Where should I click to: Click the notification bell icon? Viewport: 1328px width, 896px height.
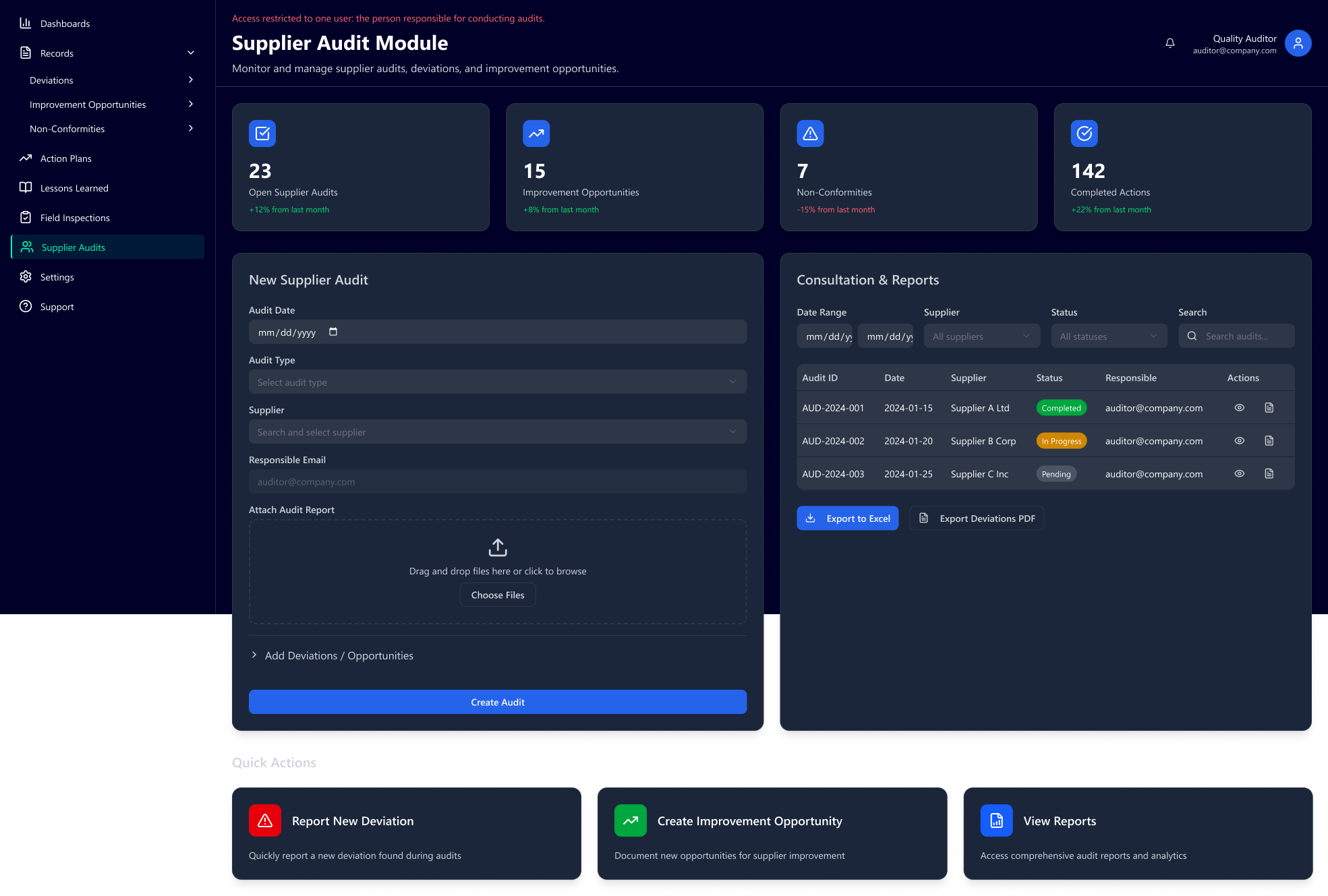[x=1170, y=43]
